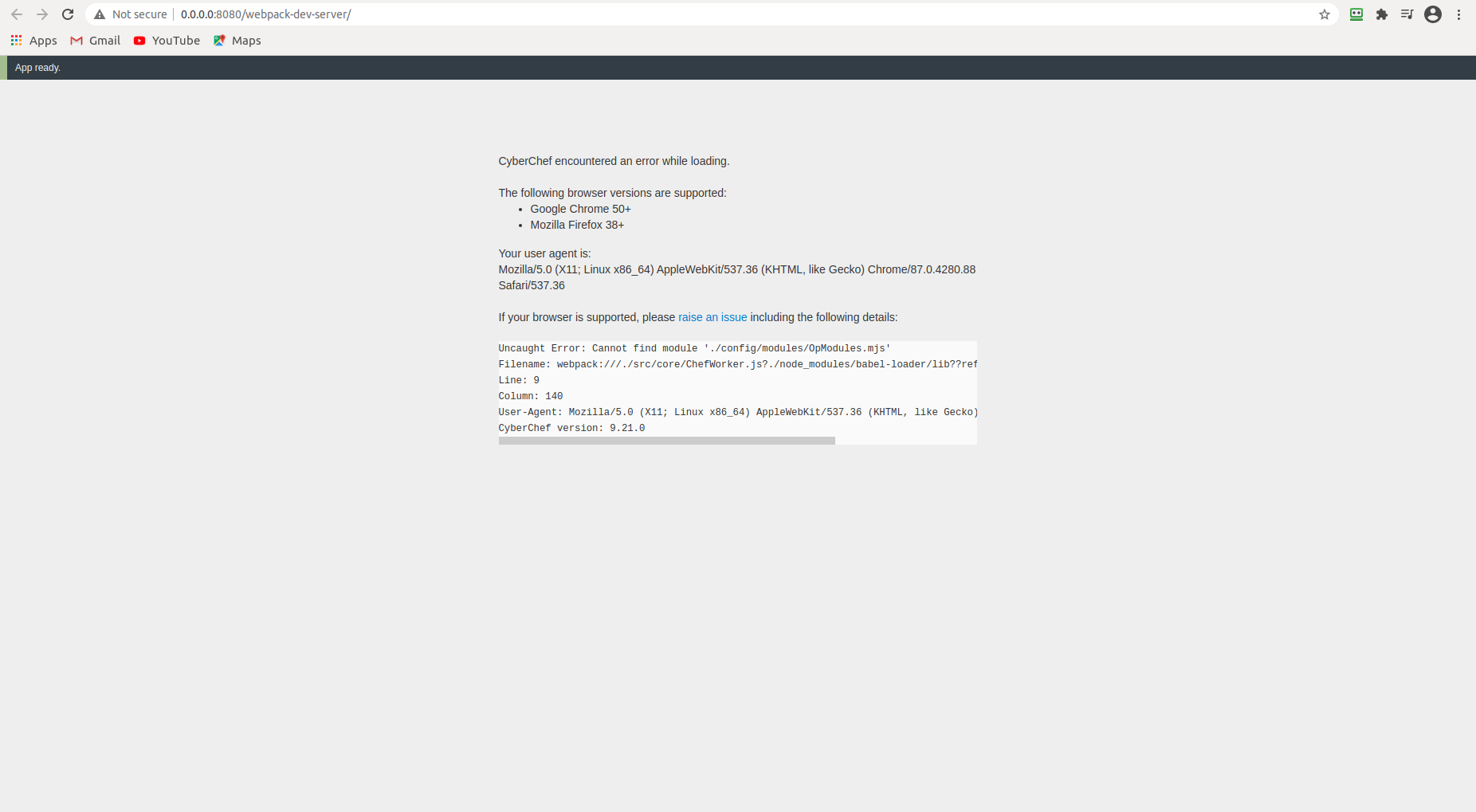The image size is (1476, 812).
Task: Reload the CyberChef page
Action: (x=68, y=14)
